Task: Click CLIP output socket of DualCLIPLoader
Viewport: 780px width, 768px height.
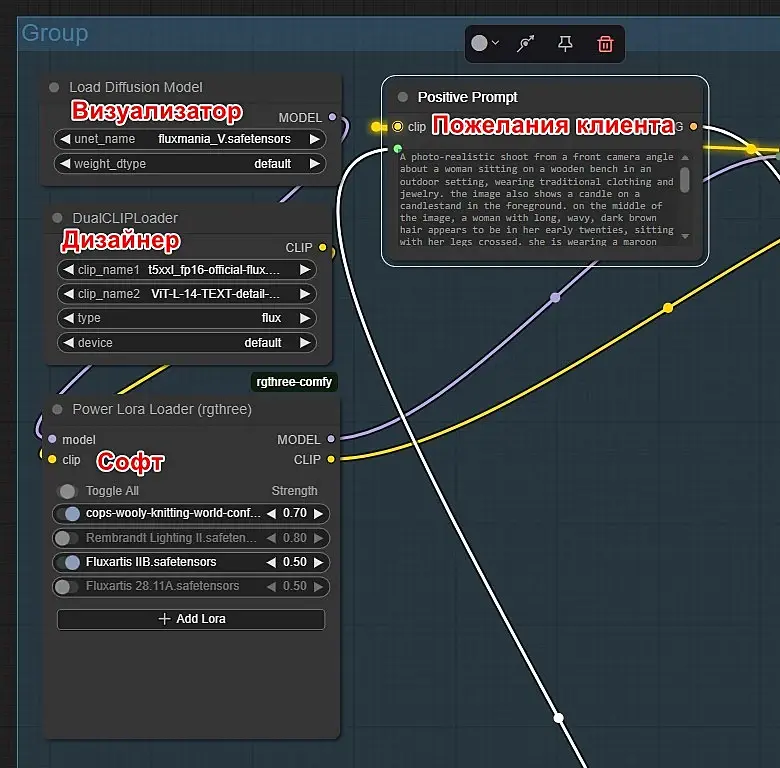Action: tap(322, 247)
